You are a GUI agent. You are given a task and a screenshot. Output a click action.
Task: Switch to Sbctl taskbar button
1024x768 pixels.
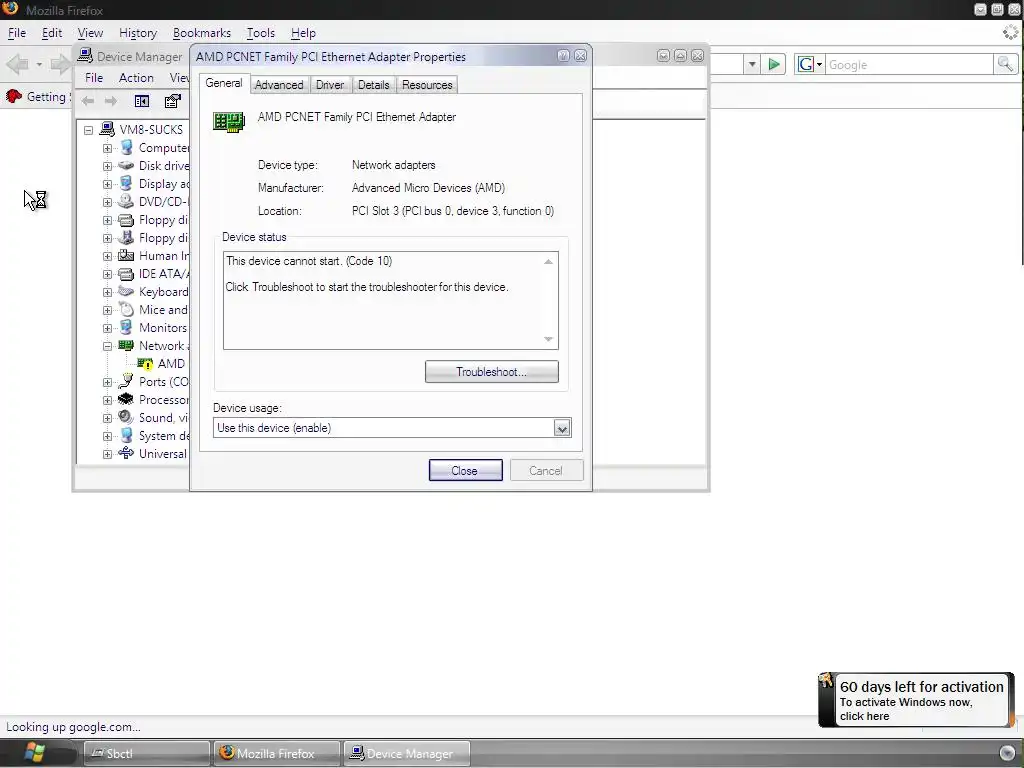click(x=147, y=753)
